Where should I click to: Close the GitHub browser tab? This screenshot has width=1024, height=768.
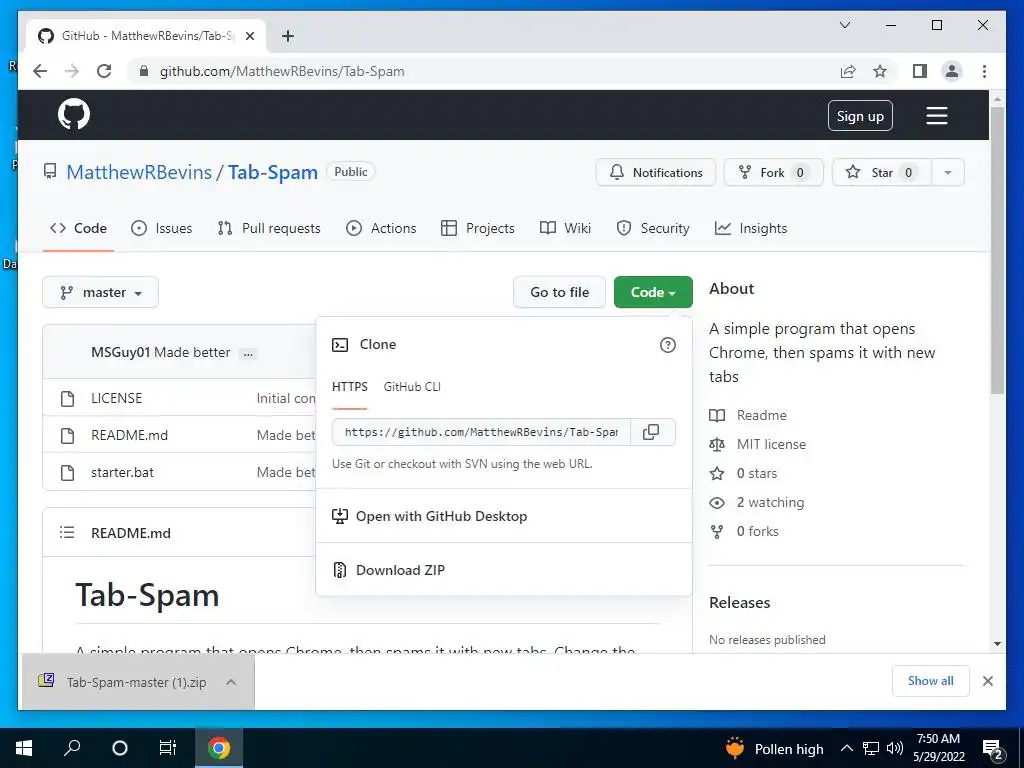[x=249, y=36]
